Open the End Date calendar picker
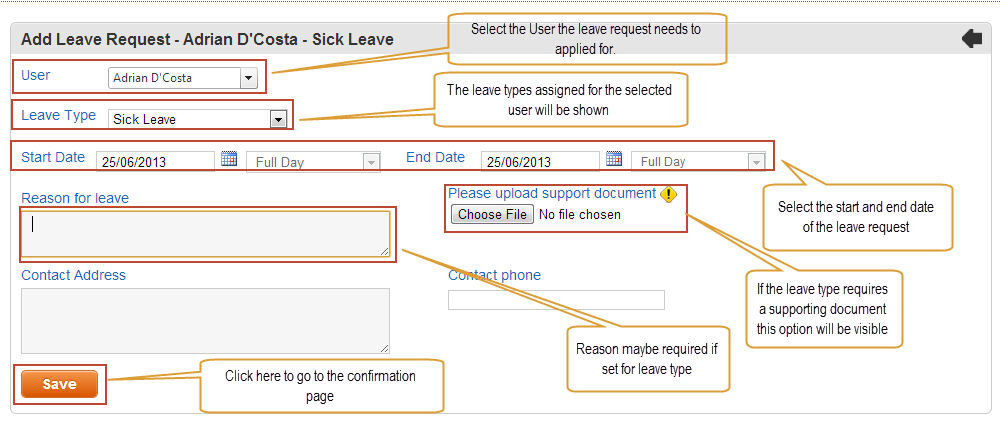This screenshot has width=1000, height=428. pos(614,159)
